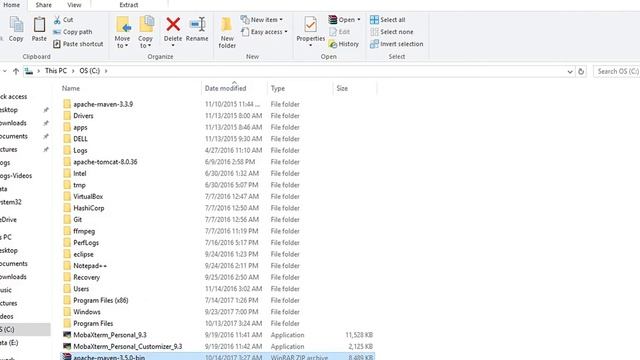Open the Easy access dropdown
This screenshot has height=360, width=640.
click(x=264, y=32)
